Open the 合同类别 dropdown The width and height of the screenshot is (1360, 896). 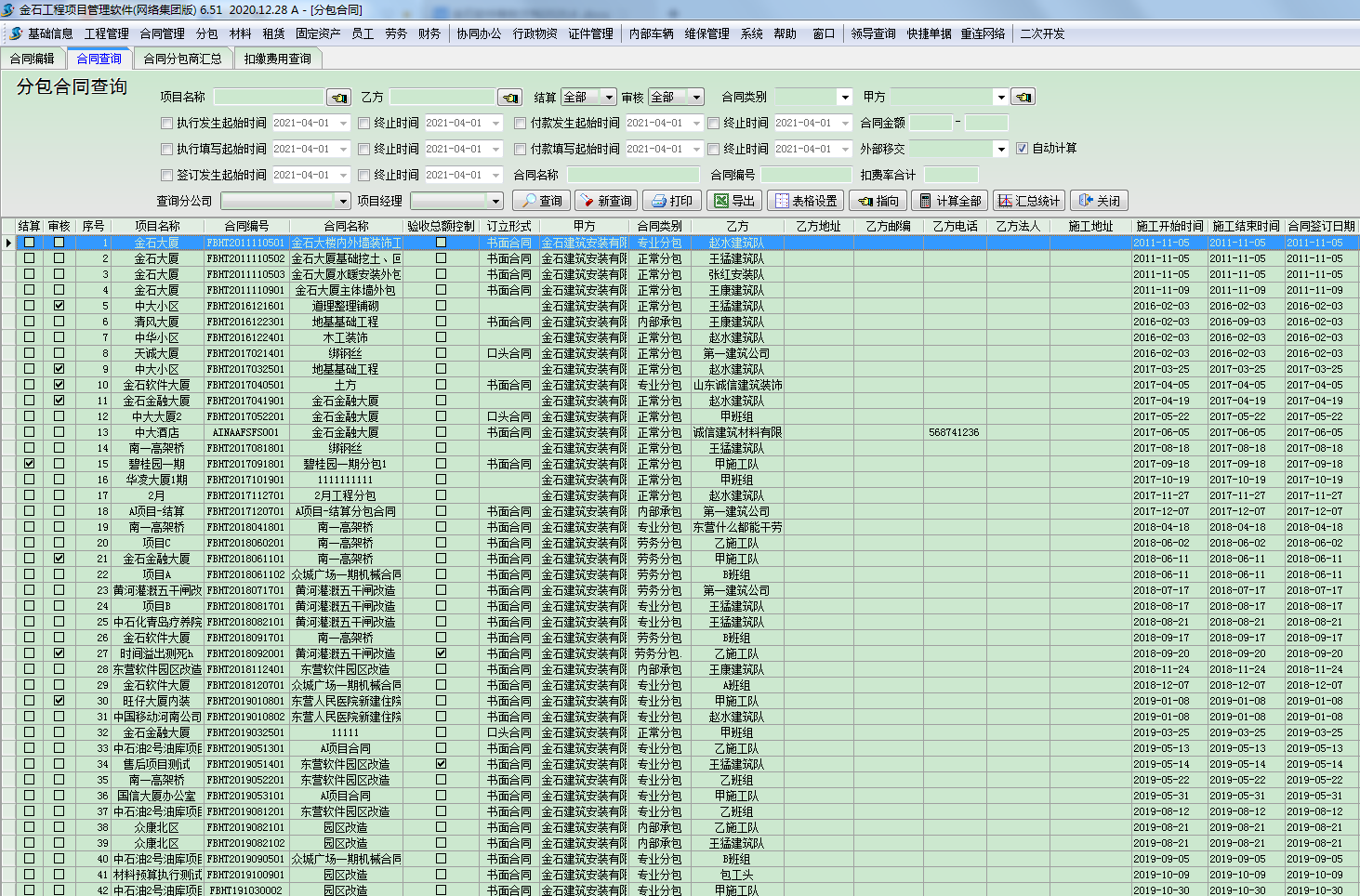844,98
